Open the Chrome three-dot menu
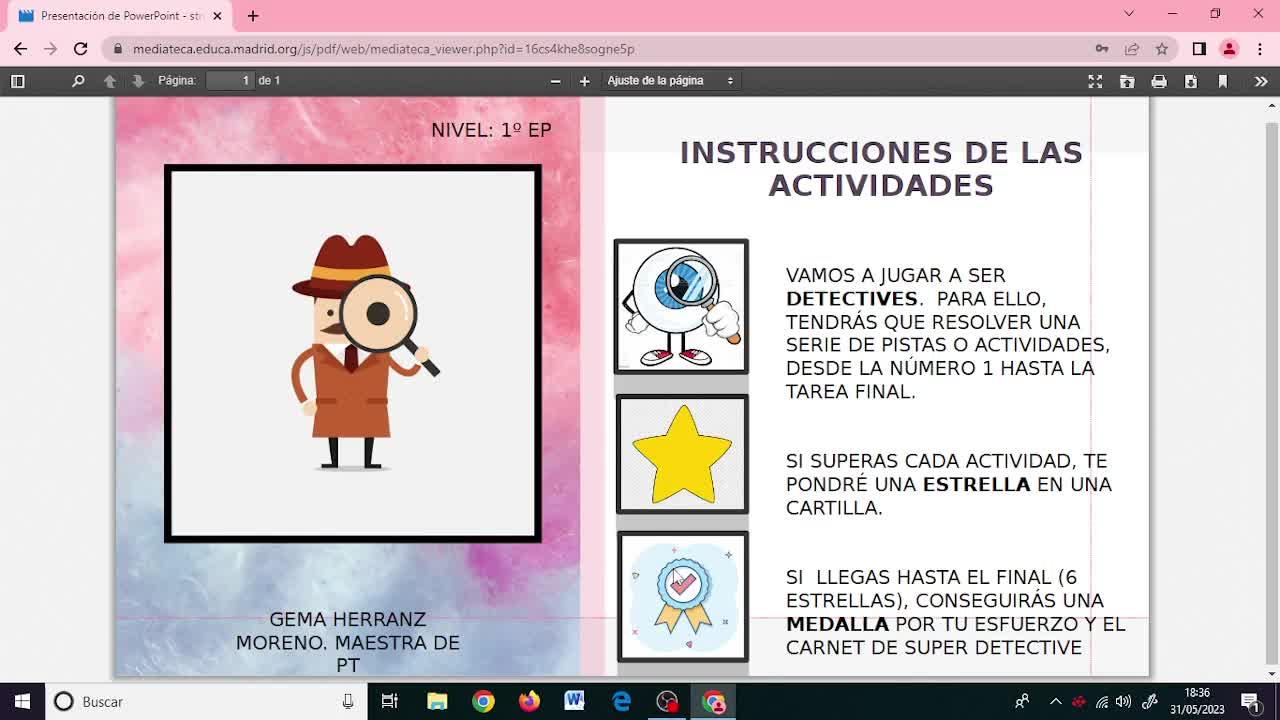 [x=1259, y=49]
